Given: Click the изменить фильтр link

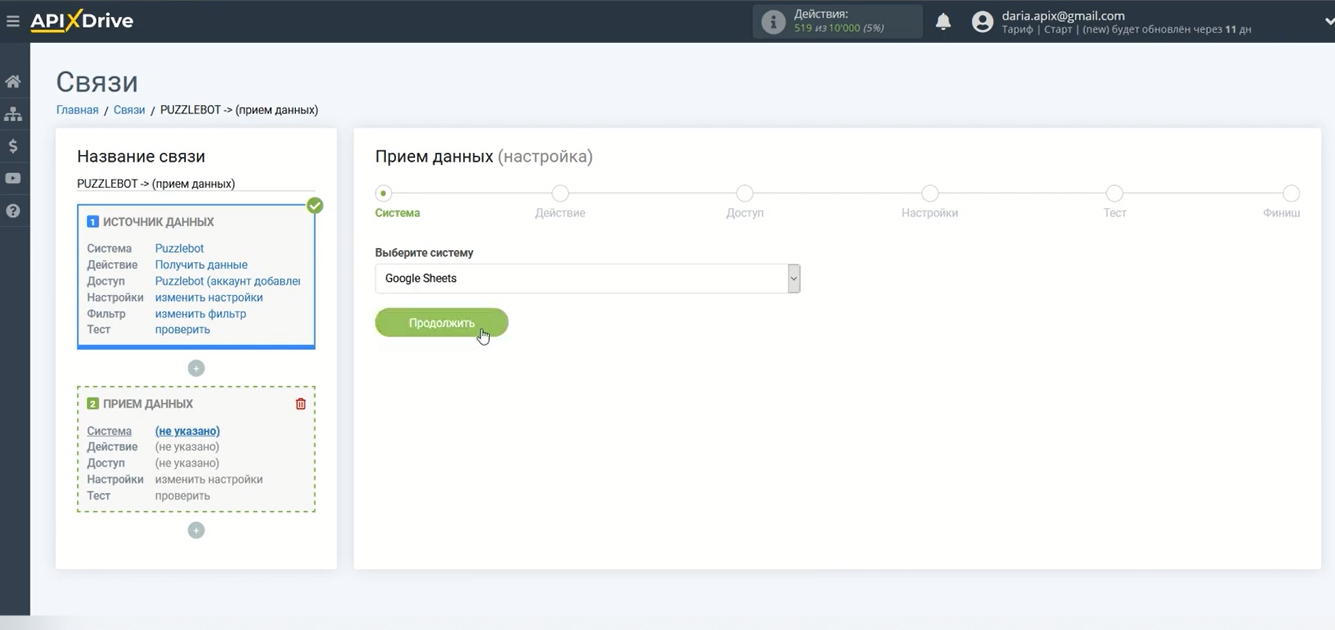Looking at the screenshot, I should (200, 314).
